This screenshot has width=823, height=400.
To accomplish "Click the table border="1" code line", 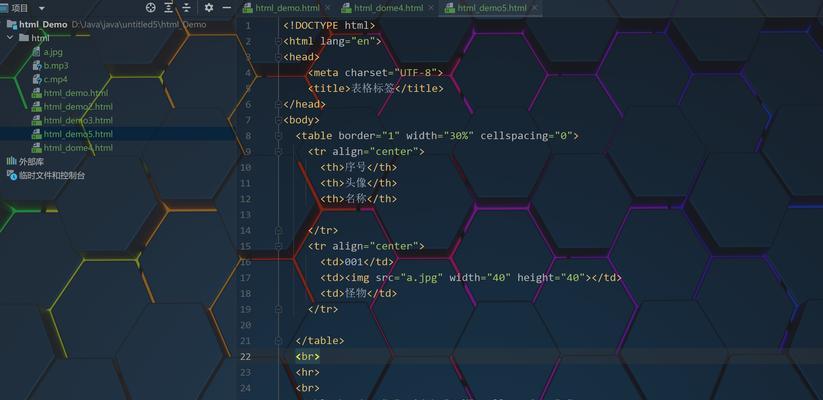I will (x=437, y=135).
